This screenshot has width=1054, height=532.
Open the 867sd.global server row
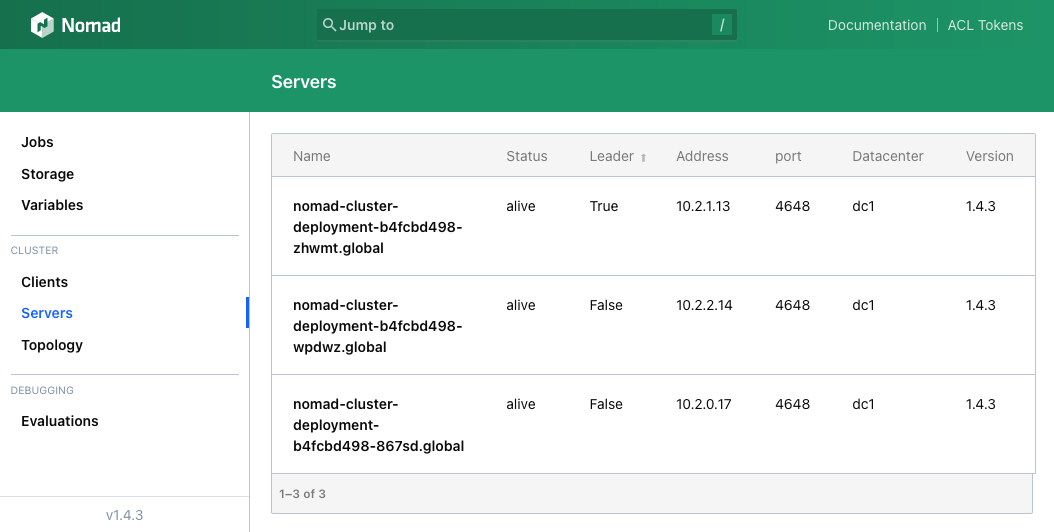(x=377, y=425)
